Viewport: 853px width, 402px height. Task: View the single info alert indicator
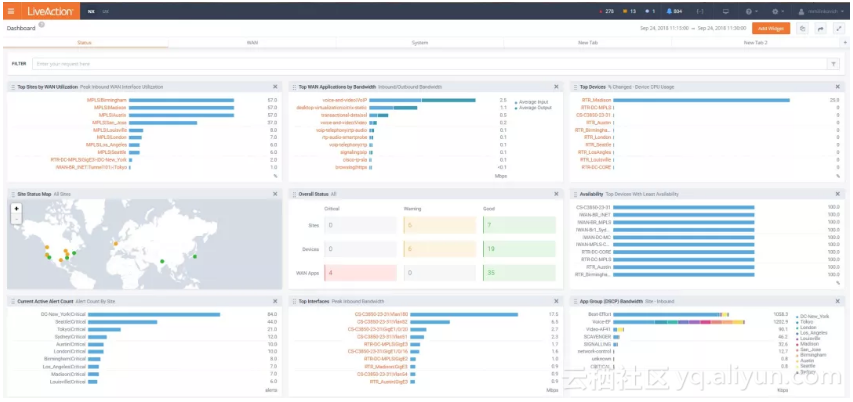coord(650,11)
